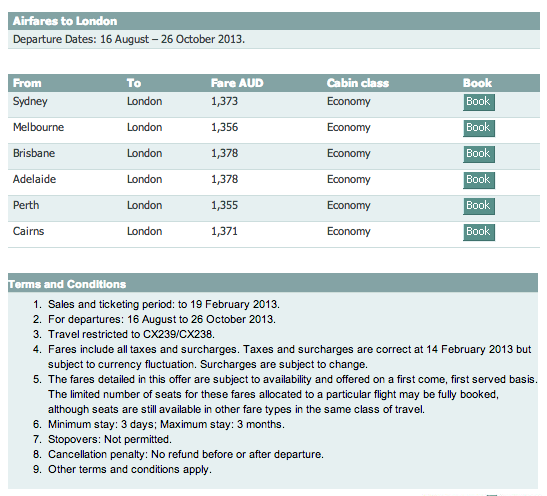
Task: Click the Perth fare 1,355
Action: 224,205
